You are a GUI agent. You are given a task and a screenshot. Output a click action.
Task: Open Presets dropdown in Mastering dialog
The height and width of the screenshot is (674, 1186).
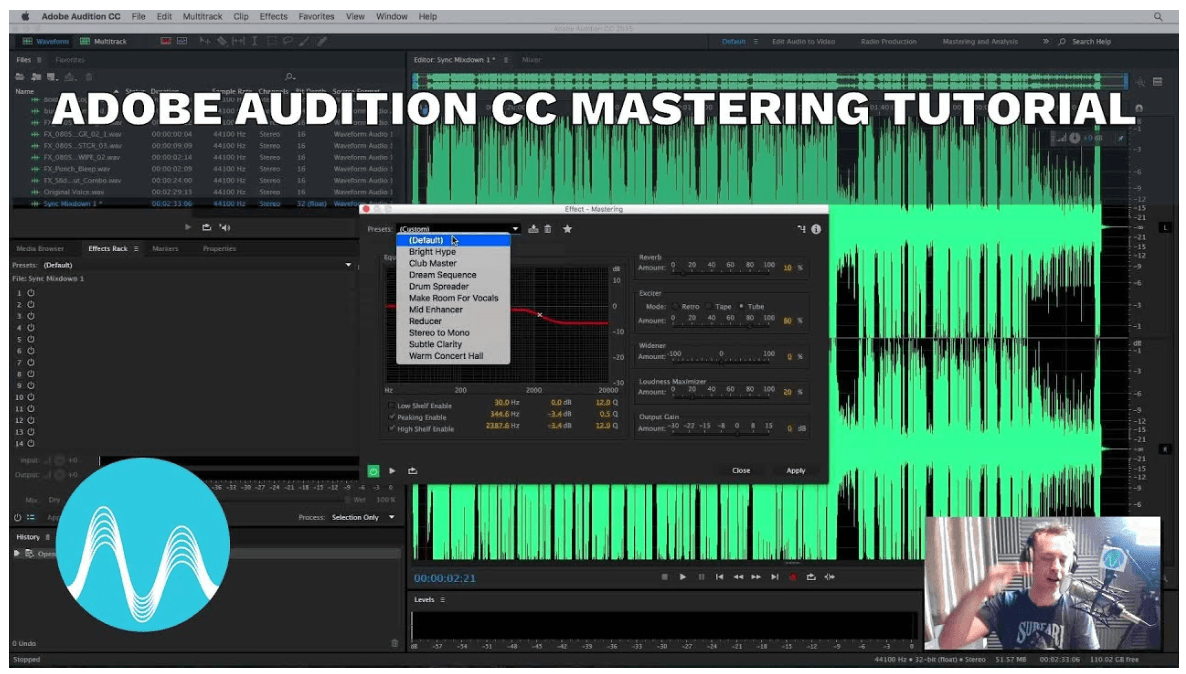coord(458,228)
